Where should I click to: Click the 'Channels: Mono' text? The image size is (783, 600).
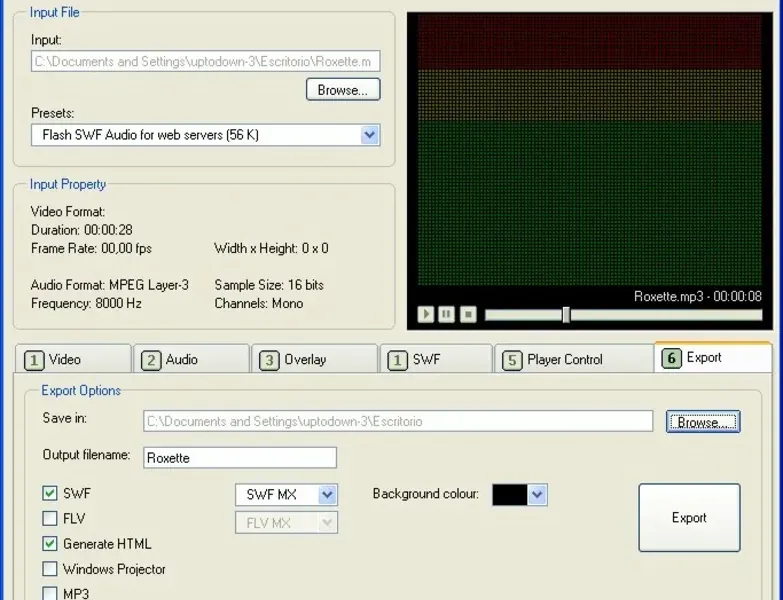pos(259,303)
